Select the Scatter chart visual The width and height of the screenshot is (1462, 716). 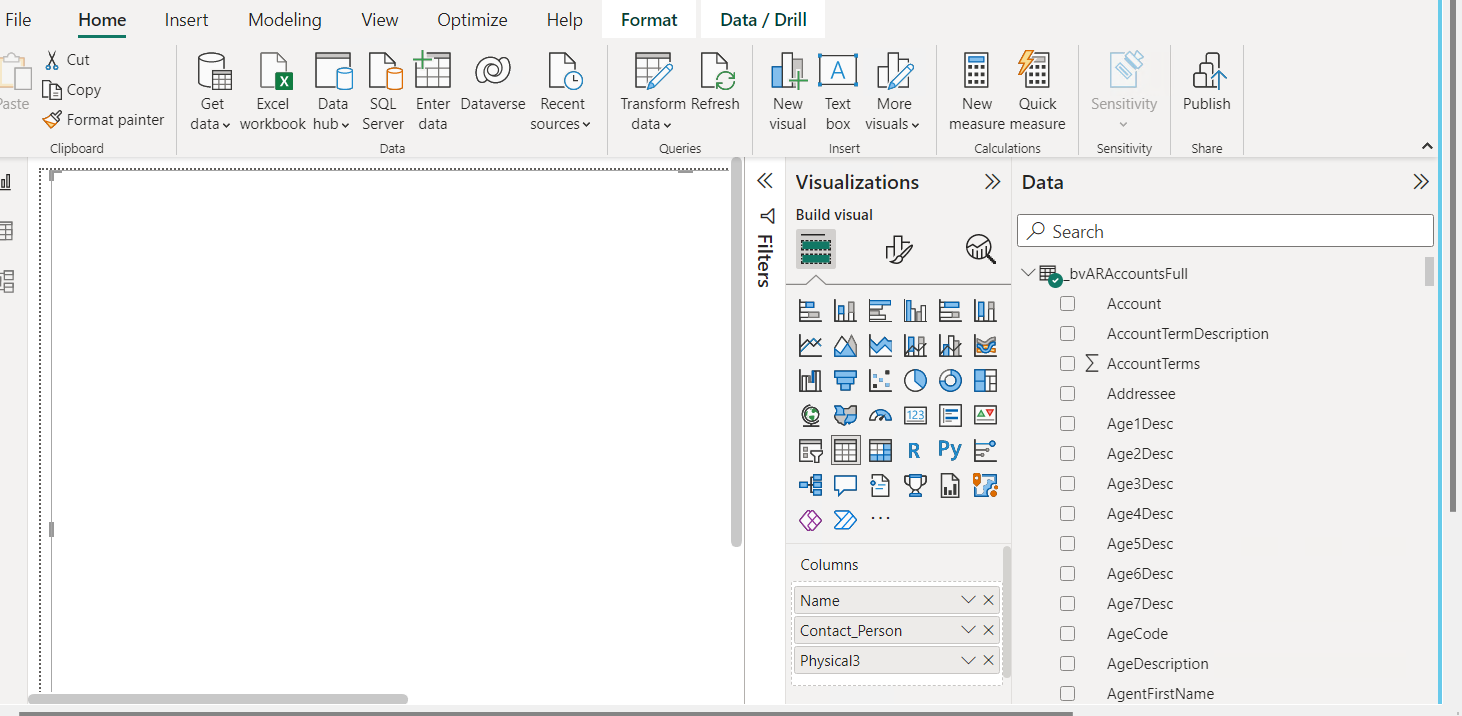coord(880,381)
